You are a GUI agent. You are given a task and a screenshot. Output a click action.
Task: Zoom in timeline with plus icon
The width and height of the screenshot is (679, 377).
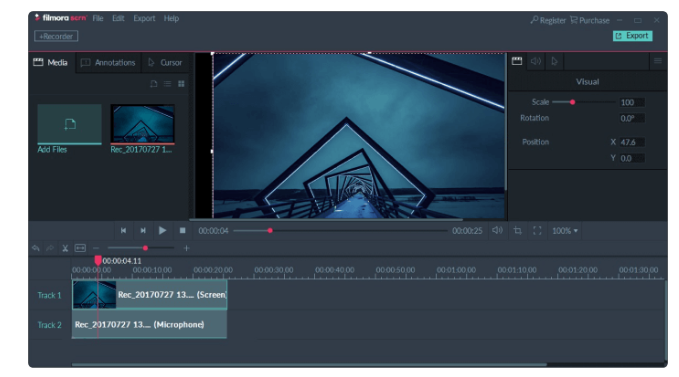[x=186, y=248]
